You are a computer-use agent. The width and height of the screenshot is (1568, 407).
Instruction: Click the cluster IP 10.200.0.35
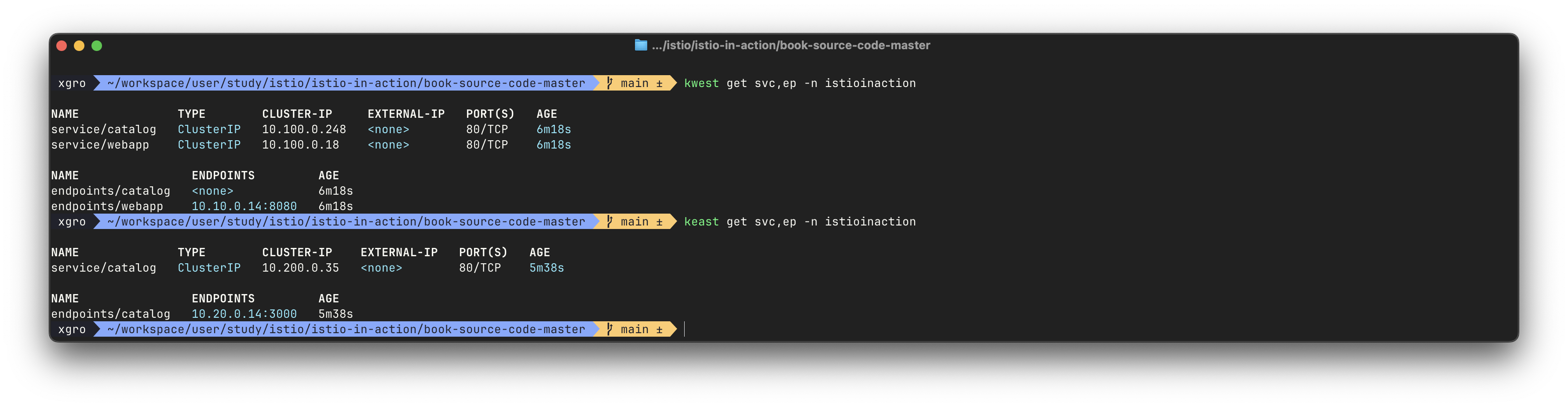click(300, 268)
